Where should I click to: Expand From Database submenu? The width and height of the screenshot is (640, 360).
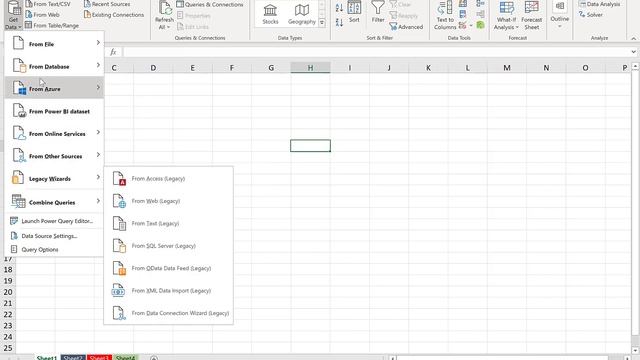(54, 66)
